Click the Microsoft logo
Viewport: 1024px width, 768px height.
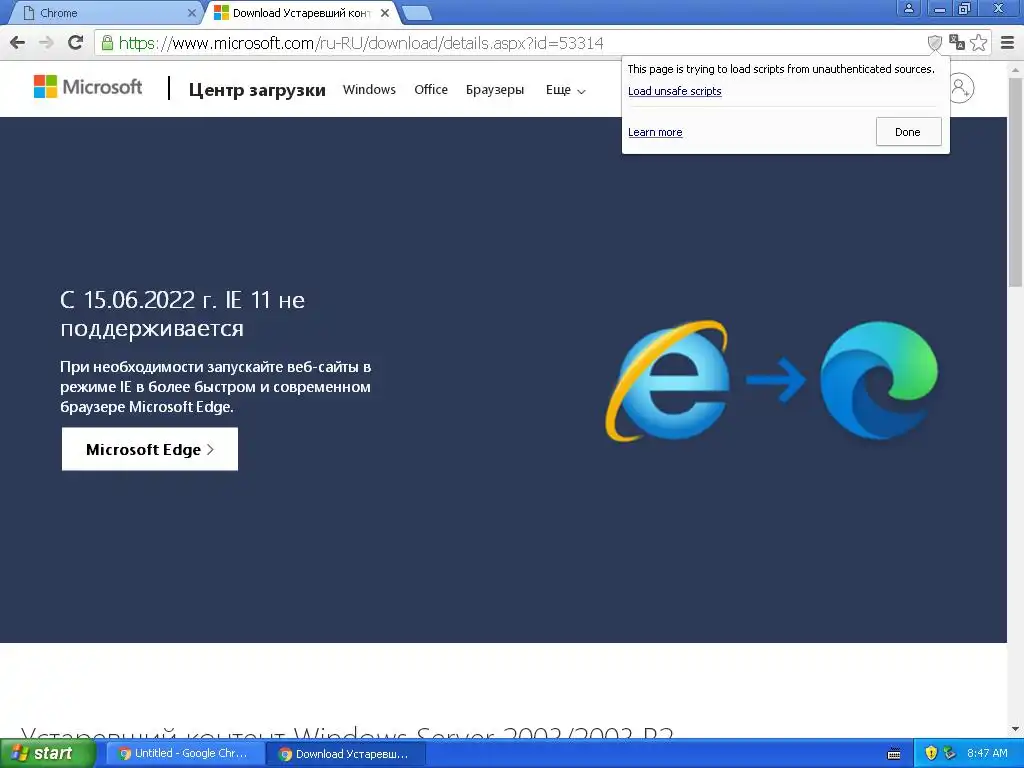tap(88, 87)
